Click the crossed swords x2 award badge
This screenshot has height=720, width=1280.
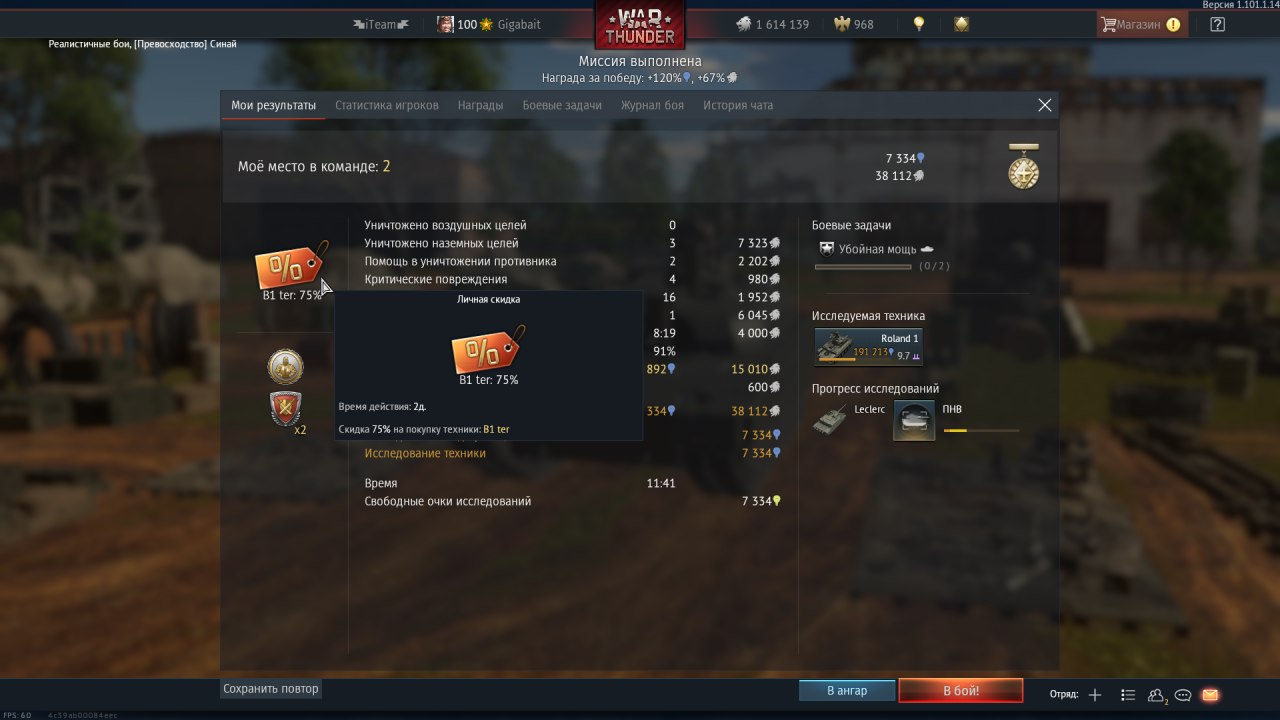(x=286, y=409)
